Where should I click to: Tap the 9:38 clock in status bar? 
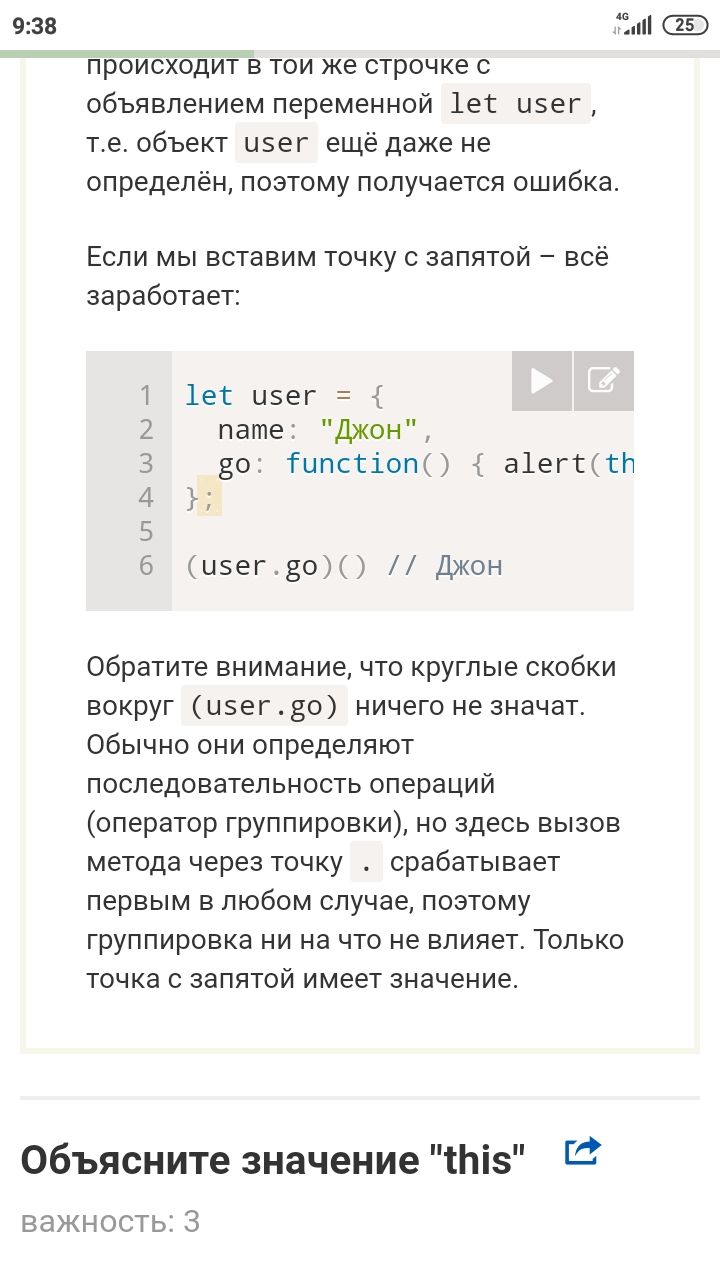pos(35,26)
